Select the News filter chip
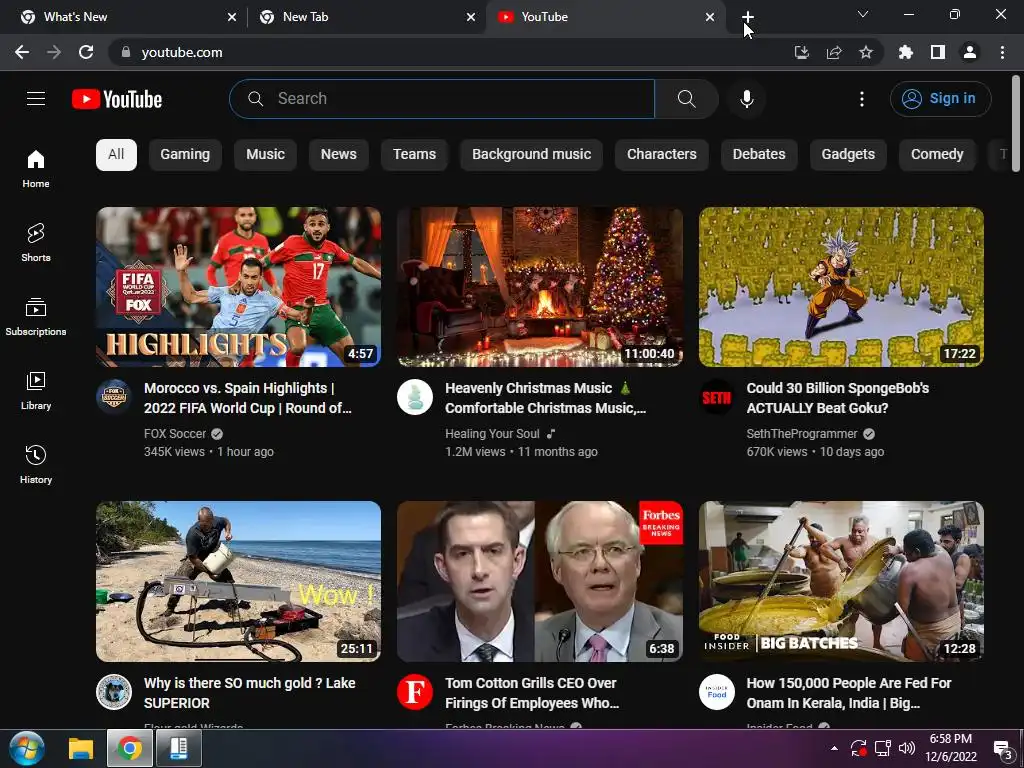This screenshot has height=768, width=1024. (338, 155)
